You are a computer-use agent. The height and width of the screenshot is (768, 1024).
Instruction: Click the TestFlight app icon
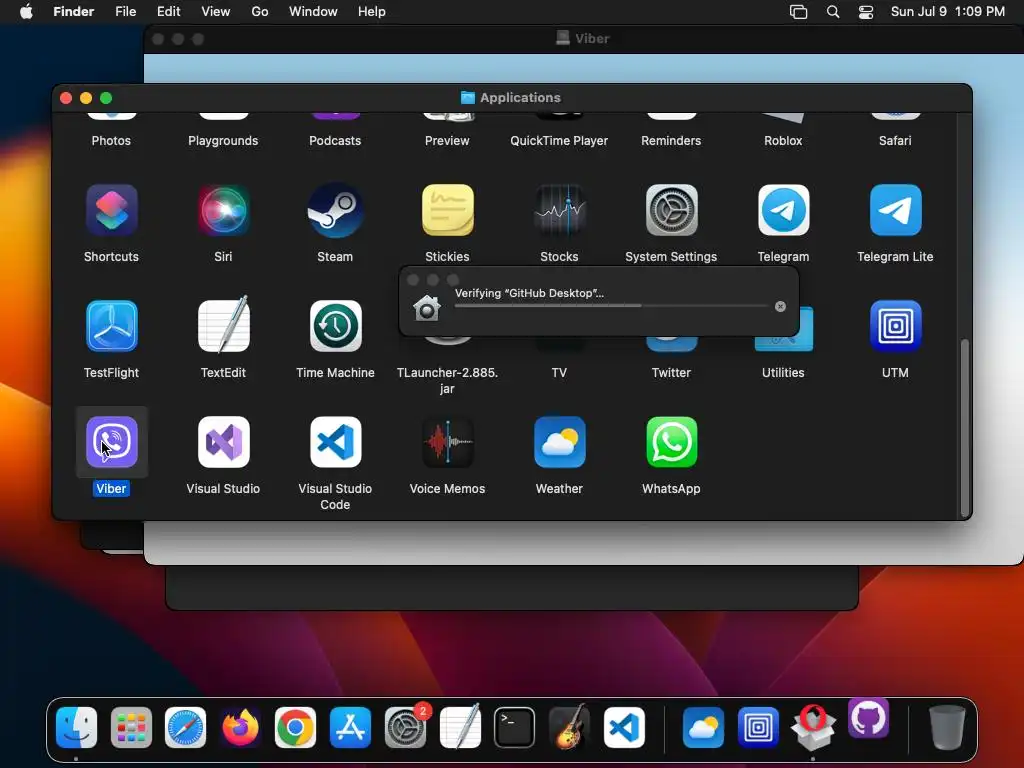point(112,326)
